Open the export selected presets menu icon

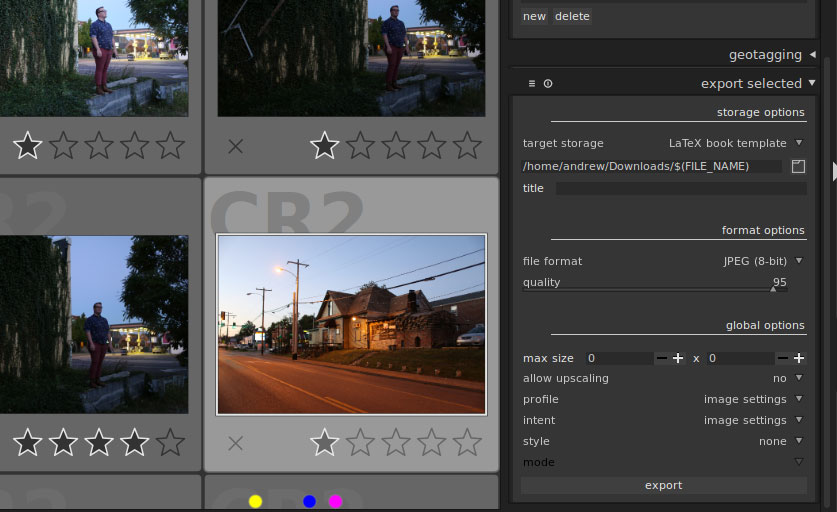click(532, 84)
